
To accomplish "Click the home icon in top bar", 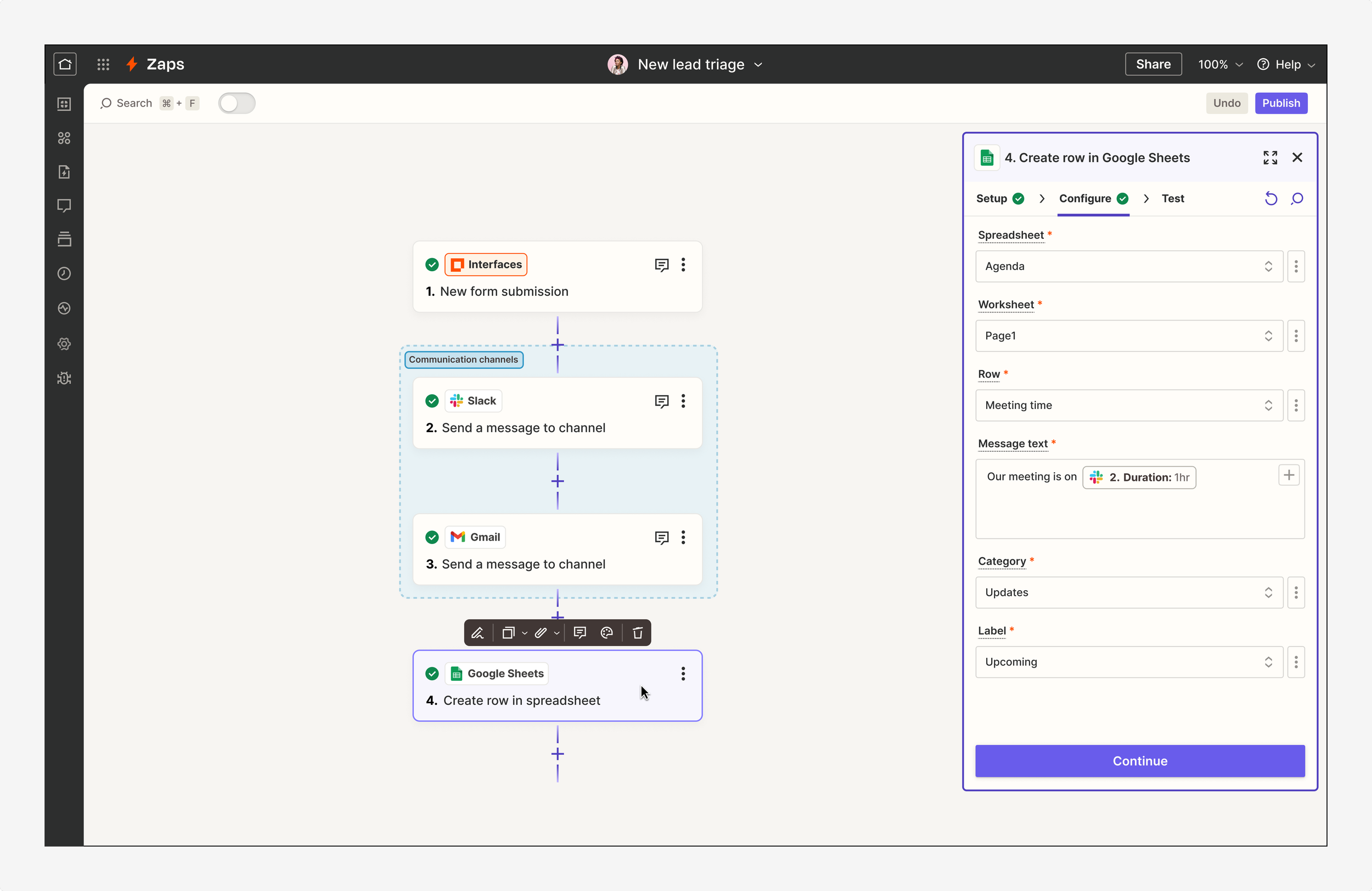I will pos(65,64).
